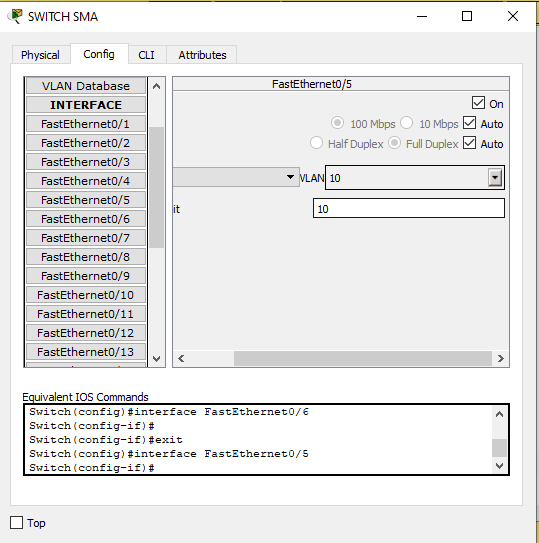Open the VLAN Database settings
Screen dimensions: 539x543
(x=86, y=86)
